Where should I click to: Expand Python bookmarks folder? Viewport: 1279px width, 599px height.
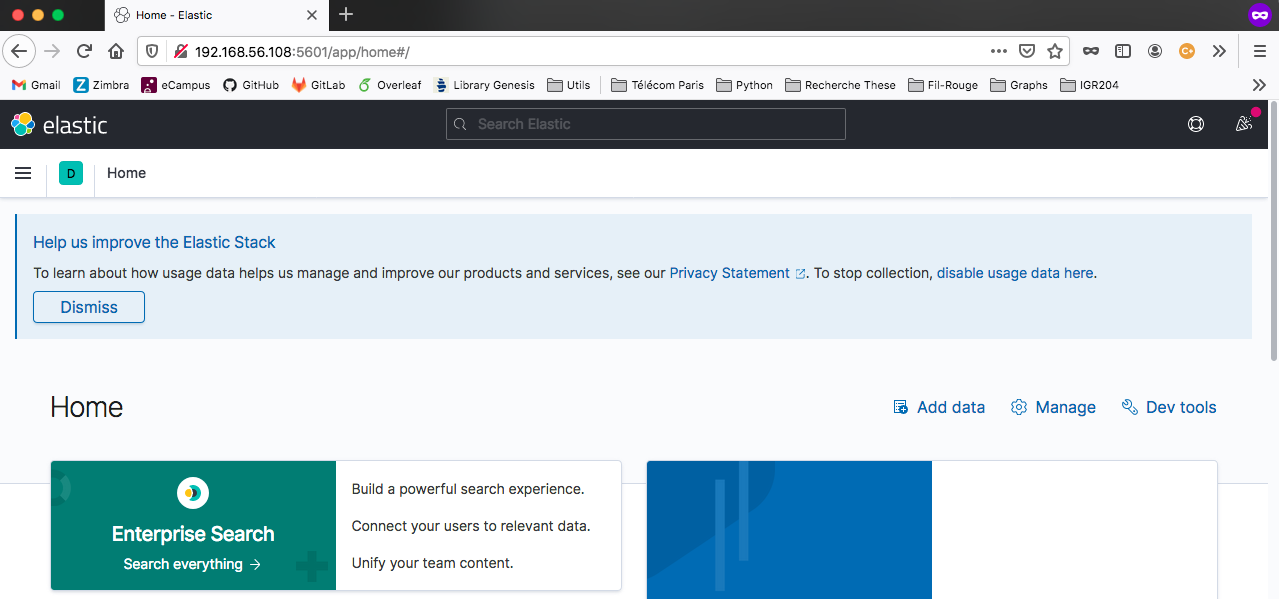[x=744, y=85]
